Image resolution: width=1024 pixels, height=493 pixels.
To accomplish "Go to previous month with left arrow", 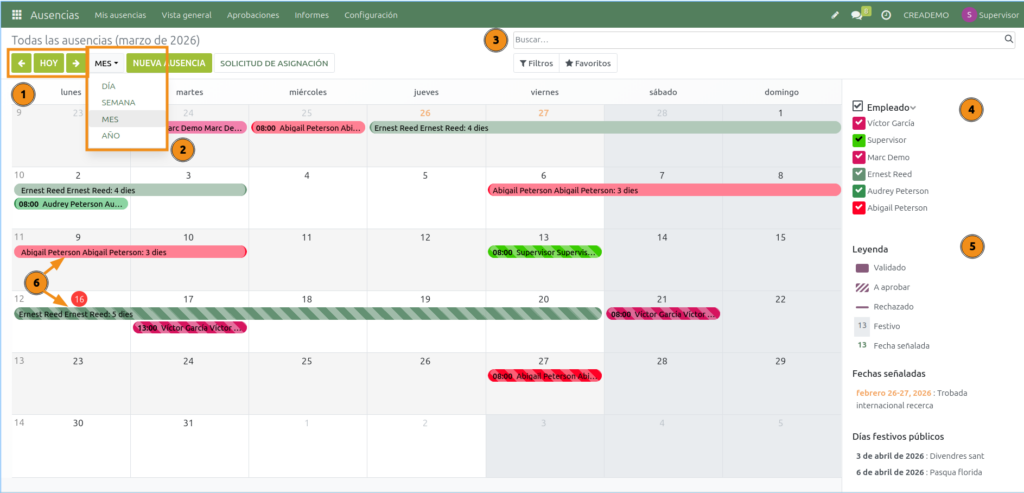I will point(22,63).
